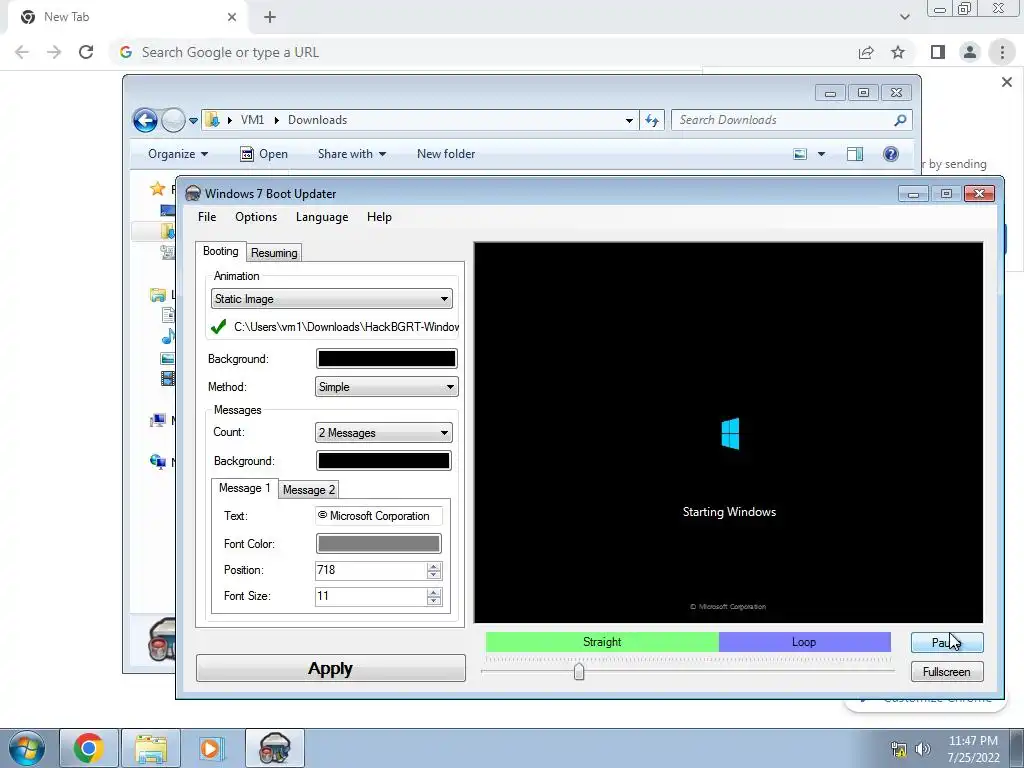This screenshot has width=1024, height=768.
Task: Click the Favorites star in Explorer sidebar
Action: coord(157,189)
